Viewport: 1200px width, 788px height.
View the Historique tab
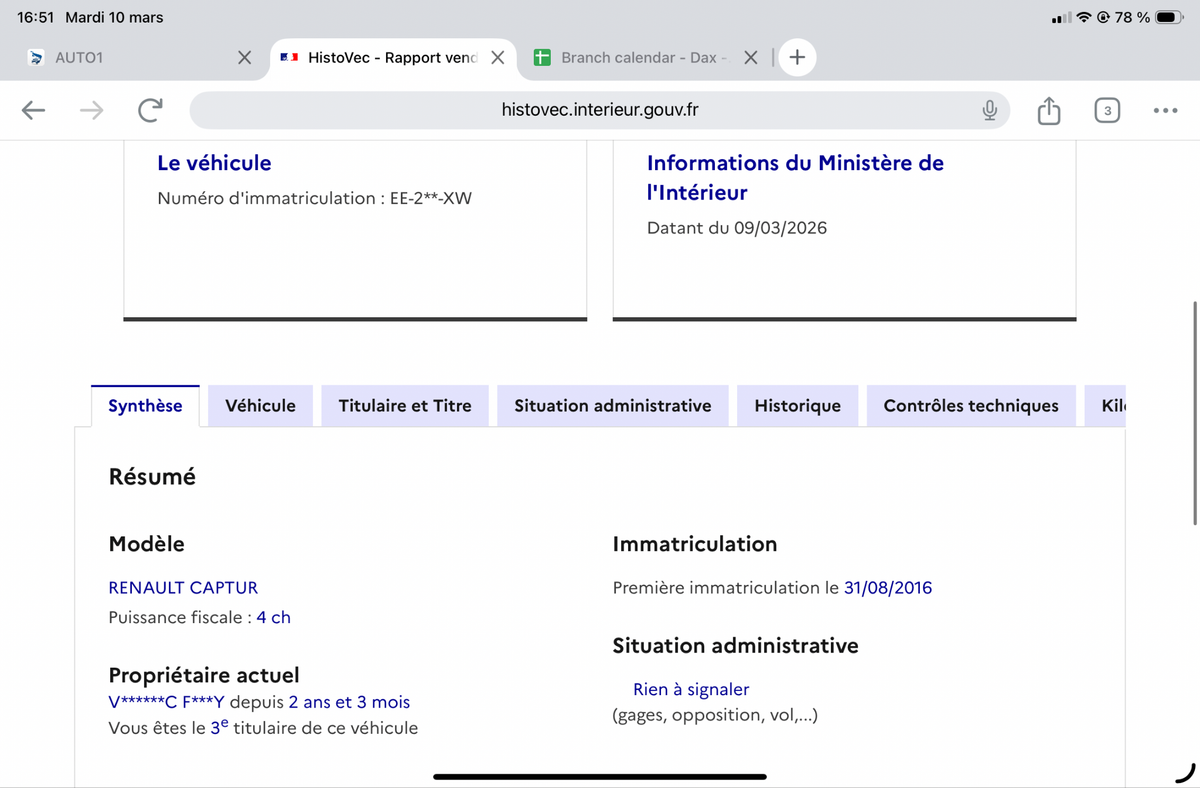(x=797, y=406)
